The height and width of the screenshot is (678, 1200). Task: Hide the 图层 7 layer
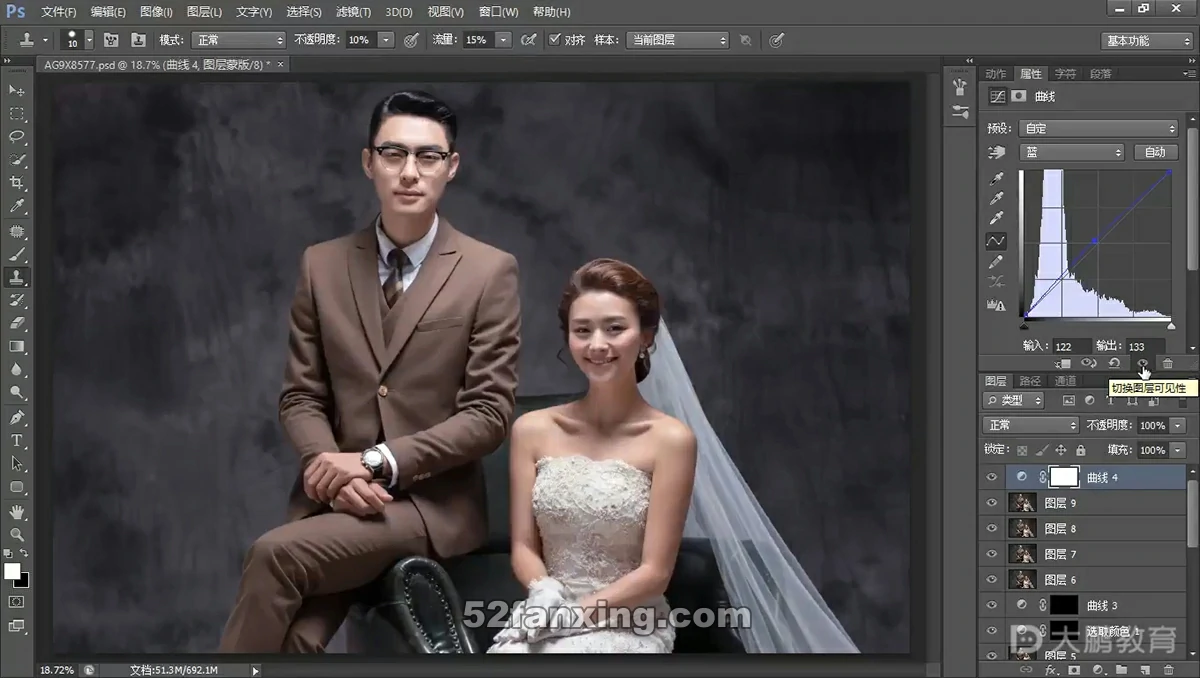coord(992,554)
